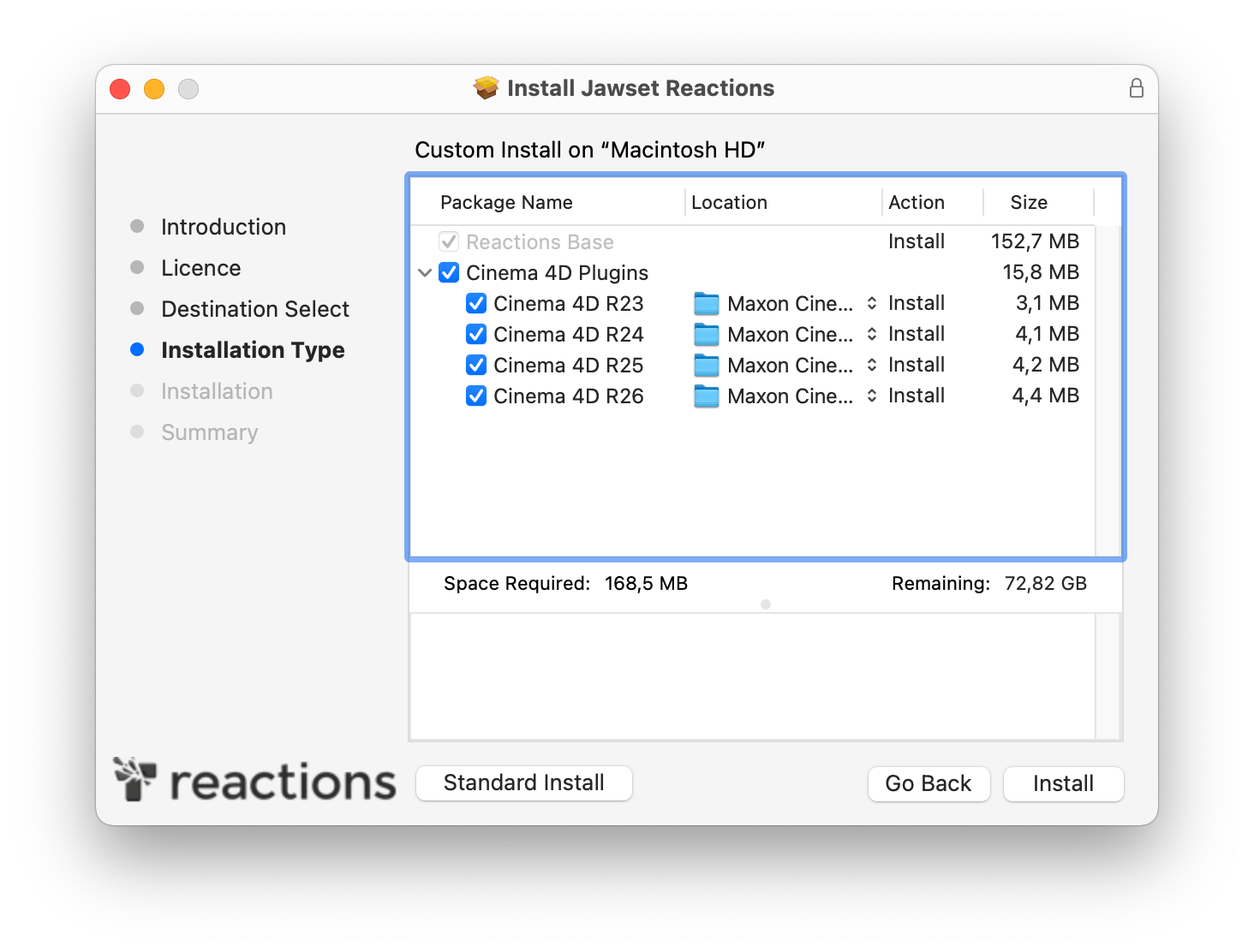This screenshot has width=1254, height=952.
Task: Select the Licence step in sidebar
Action: [200, 268]
